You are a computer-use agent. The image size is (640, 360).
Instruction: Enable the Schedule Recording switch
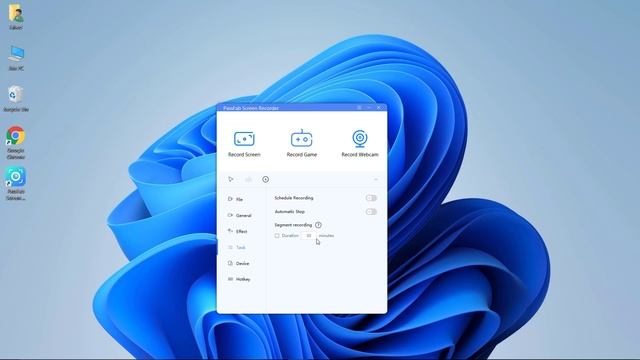pyautogui.click(x=371, y=198)
